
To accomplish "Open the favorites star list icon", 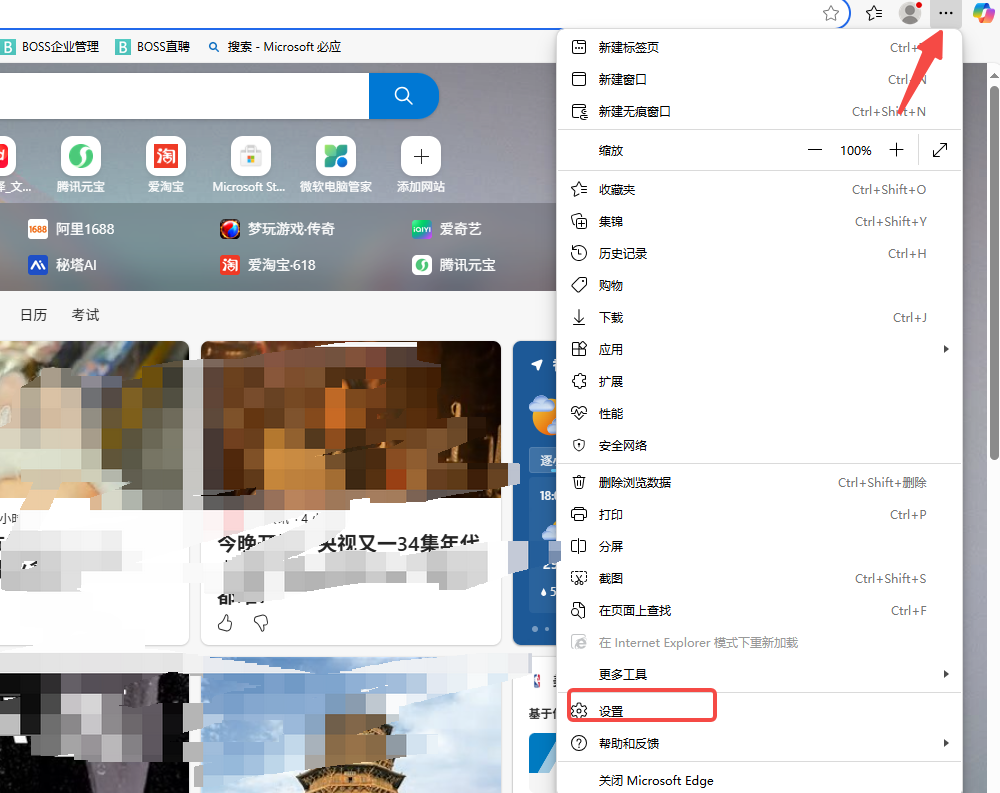I will click(874, 13).
